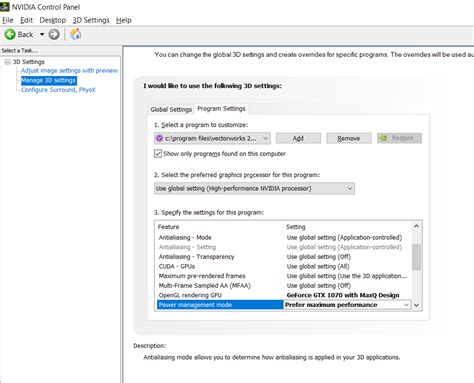Select Adjust image settings with preview
The image size is (474, 383).
pos(69,71)
